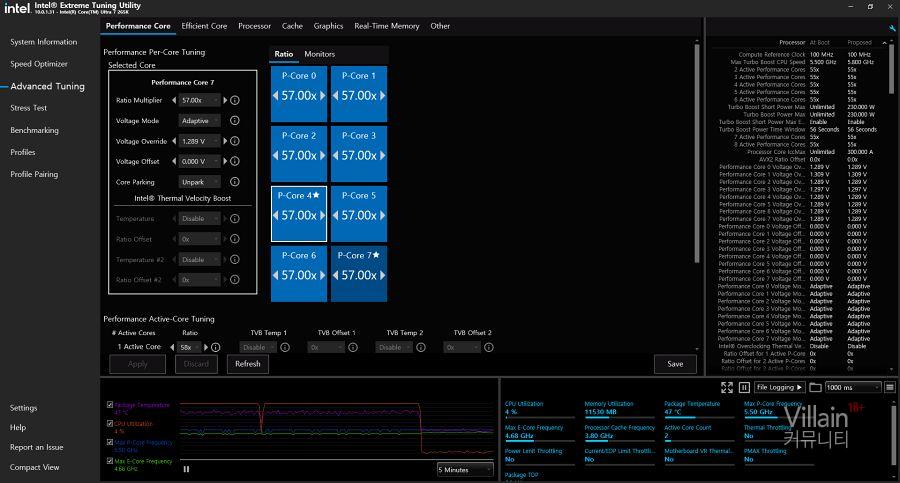Image resolution: width=900 pixels, height=483 pixels.
Task: Click the Core Parking info icon
Action: coord(235,182)
